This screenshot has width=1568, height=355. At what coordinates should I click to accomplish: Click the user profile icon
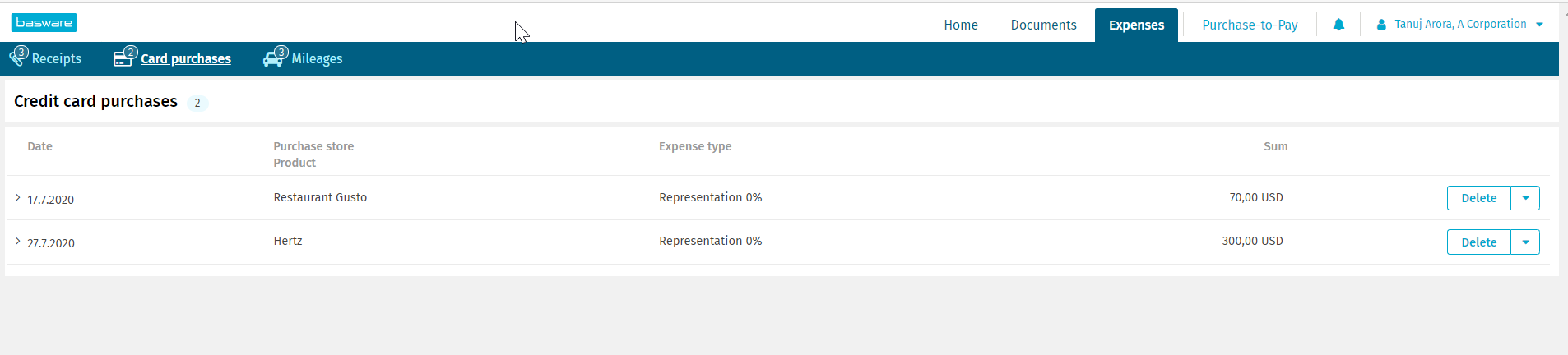coord(1381,25)
